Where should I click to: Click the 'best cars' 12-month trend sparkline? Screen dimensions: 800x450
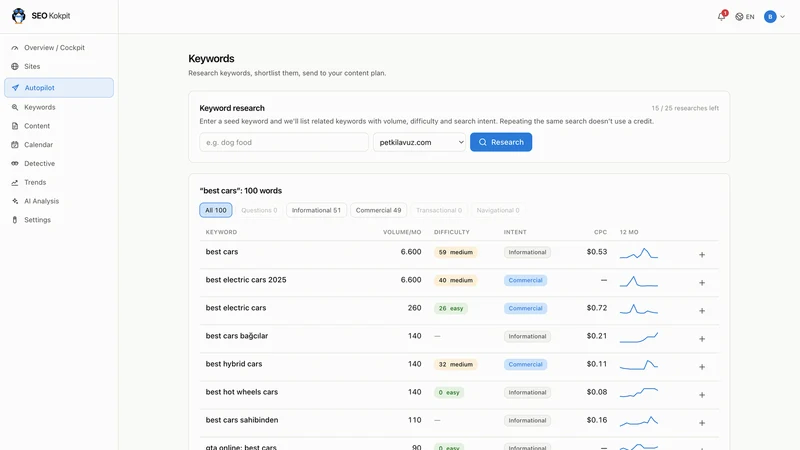point(639,253)
